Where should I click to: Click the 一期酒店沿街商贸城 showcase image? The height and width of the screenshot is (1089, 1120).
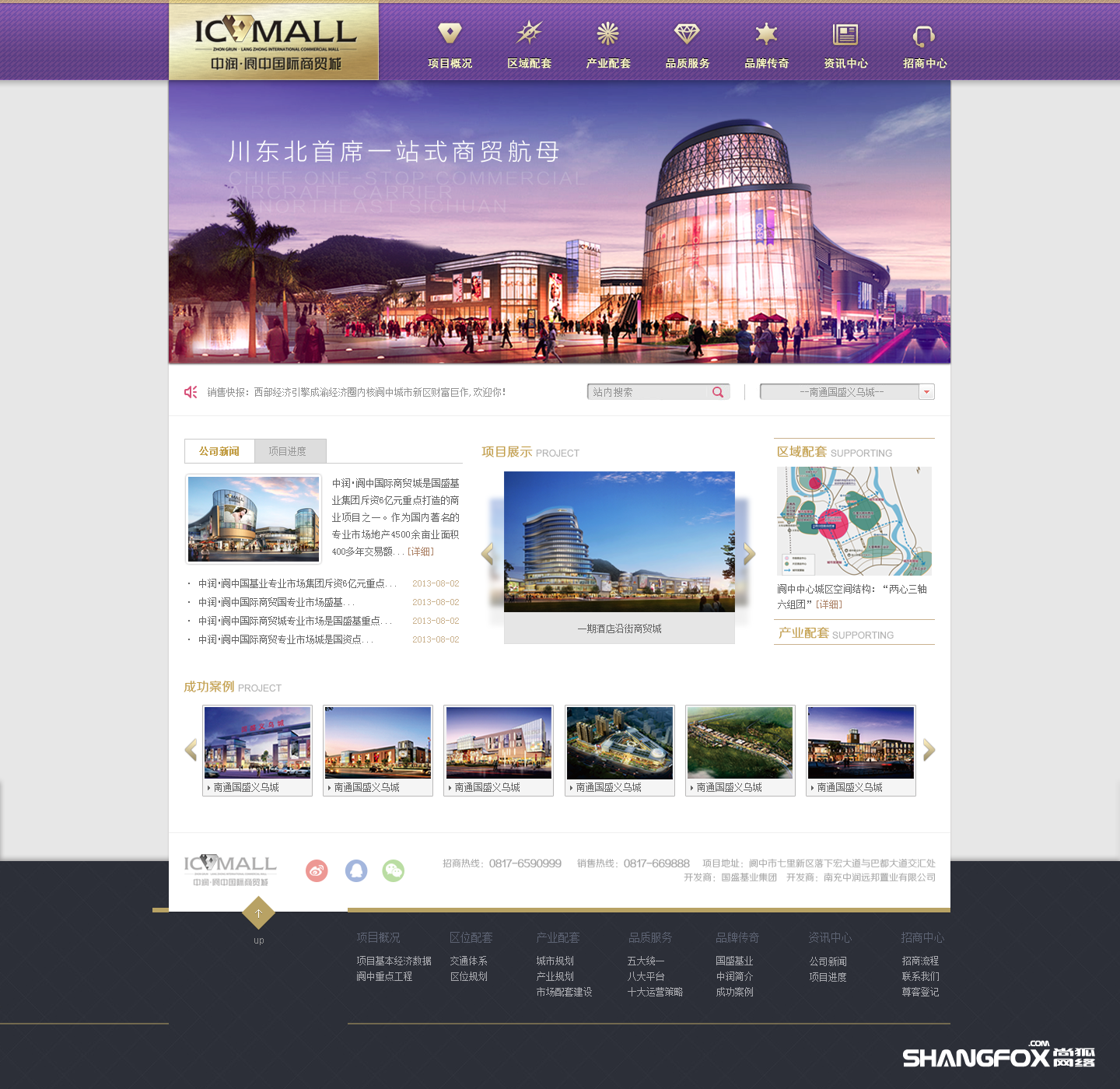[619, 541]
